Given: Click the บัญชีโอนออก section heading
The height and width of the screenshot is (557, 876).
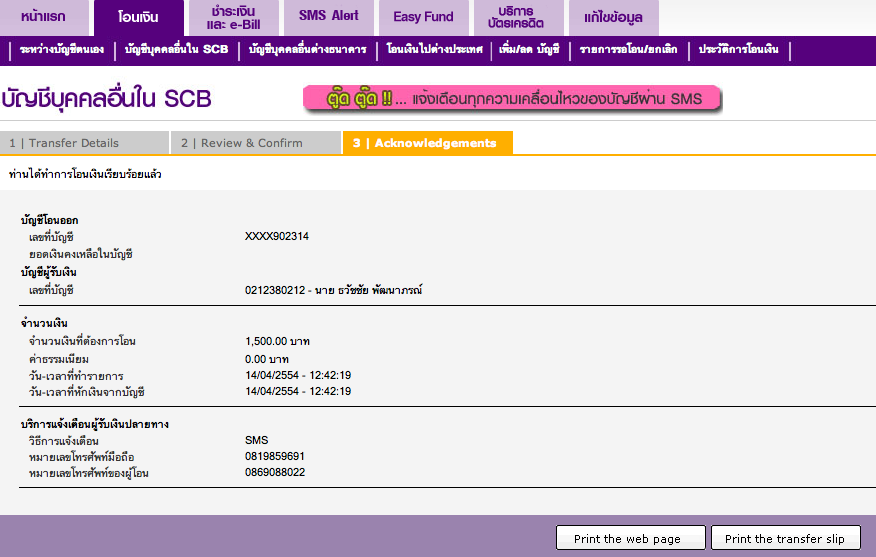Looking at the screenshot, I should (50, 220).
